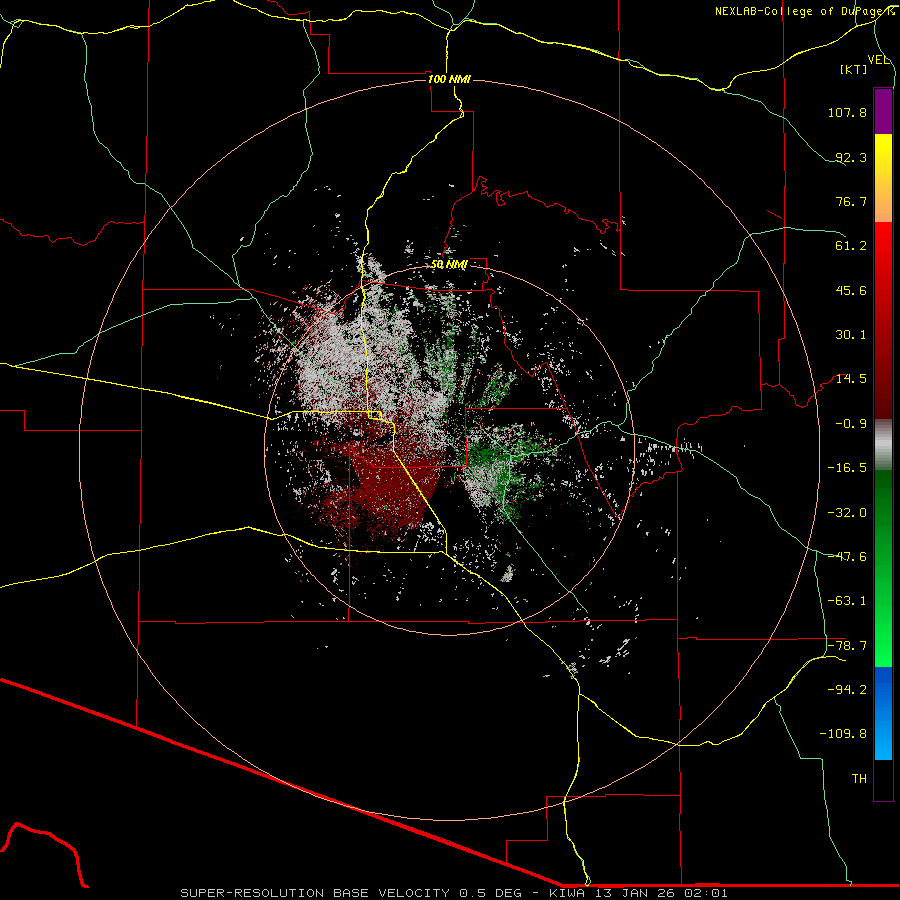The image size is (900, 900).
Task: Click the 61.2 legend value
Action: (x=851, y=246)
